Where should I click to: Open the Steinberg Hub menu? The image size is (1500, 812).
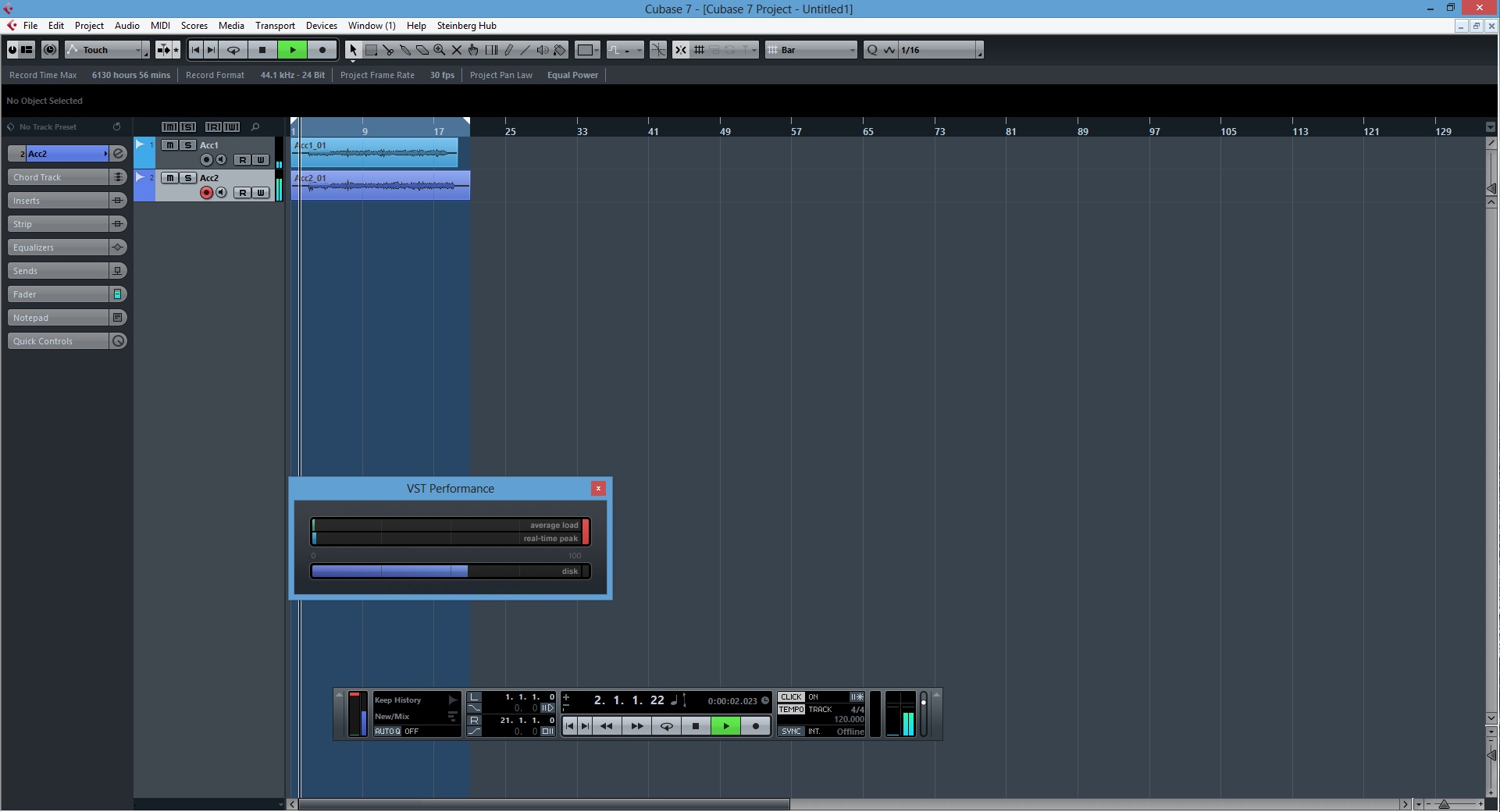pos(466,26)
